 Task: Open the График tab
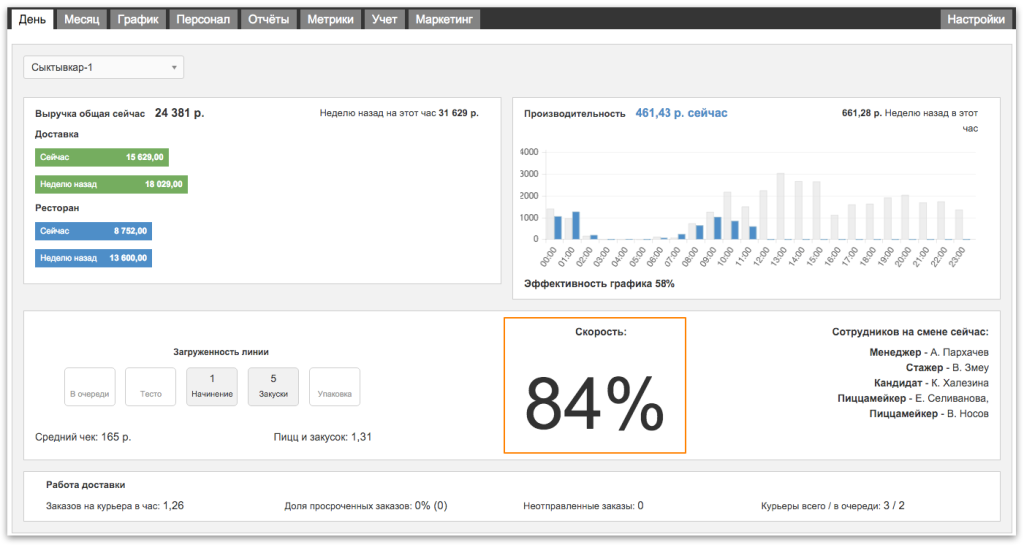coord(138,20)
